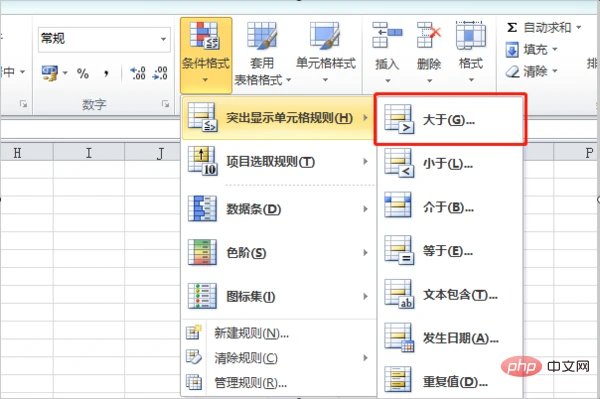Screen dimensions: 600x399
Task: Click 新建规则(N)... menu entry
Action: 278,333
